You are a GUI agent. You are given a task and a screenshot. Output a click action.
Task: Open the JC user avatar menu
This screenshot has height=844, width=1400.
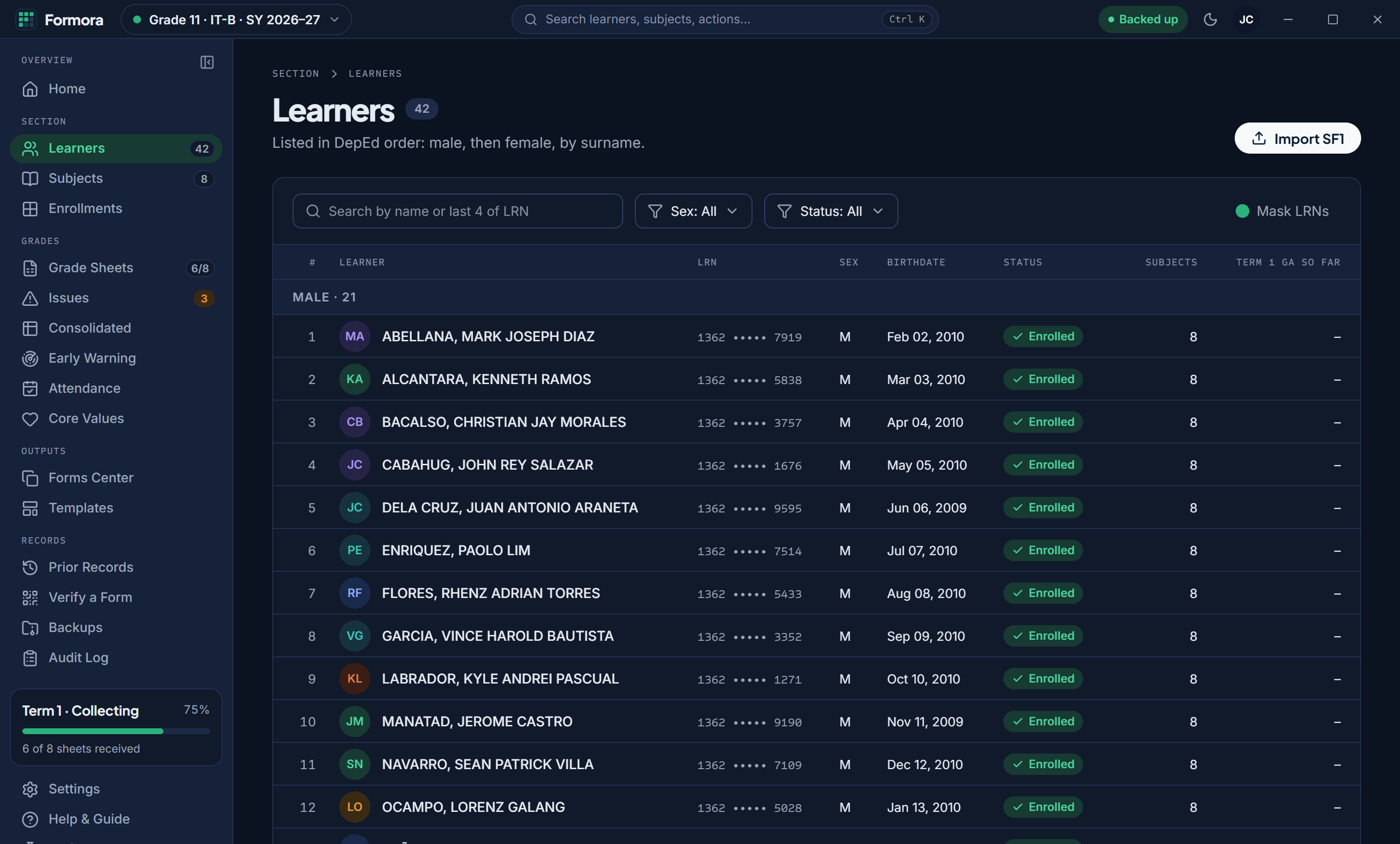pos(1246,19)
